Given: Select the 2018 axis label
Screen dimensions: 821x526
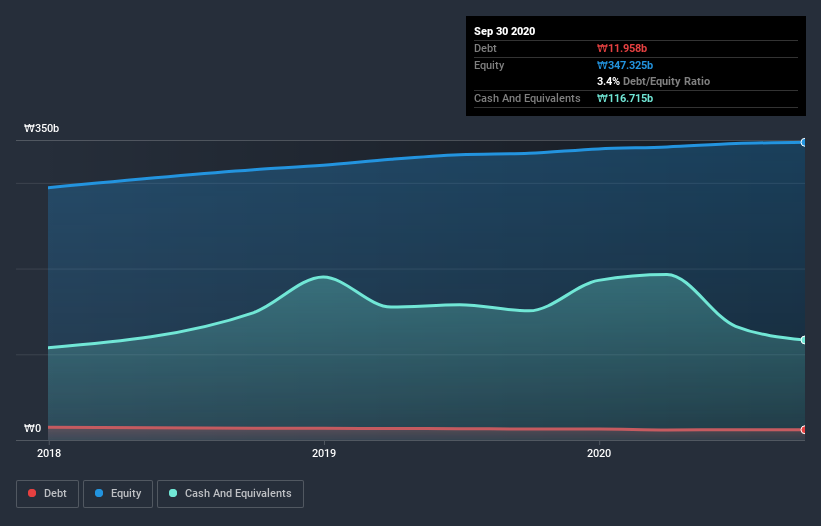Looking at the screenshot, I should 49,453.
